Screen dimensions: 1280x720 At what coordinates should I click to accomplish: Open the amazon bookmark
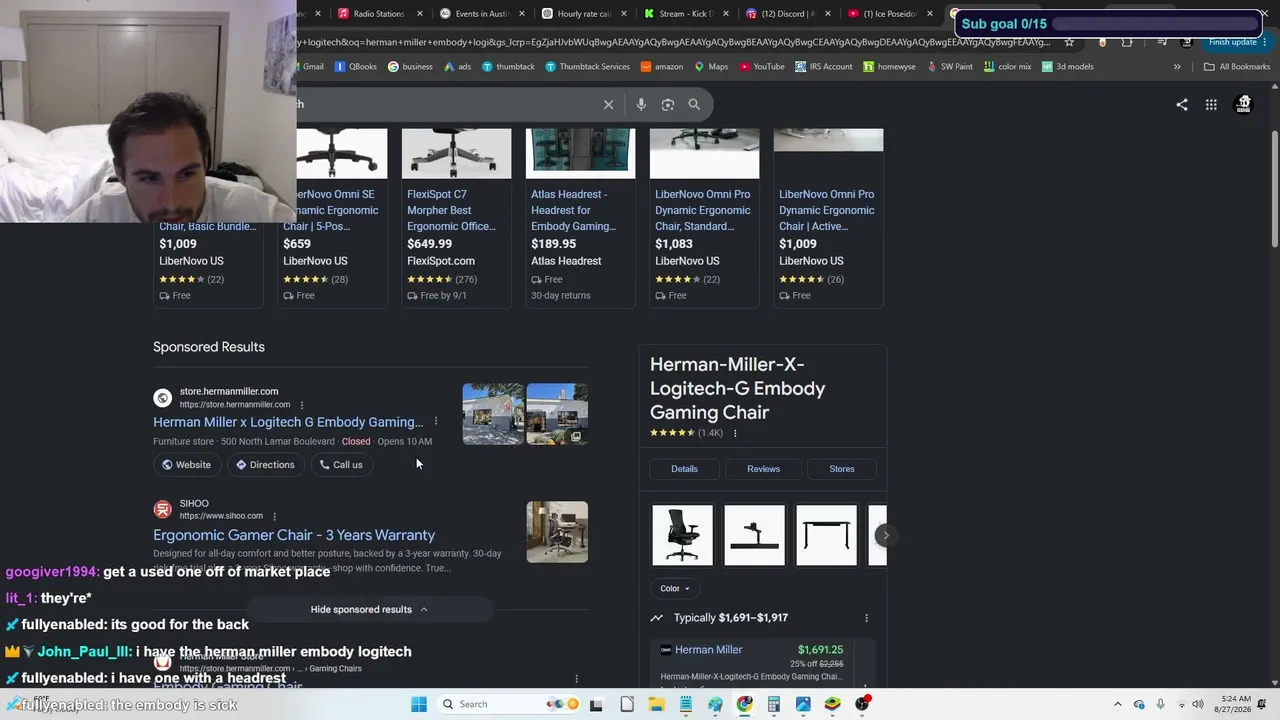[662, 67]
